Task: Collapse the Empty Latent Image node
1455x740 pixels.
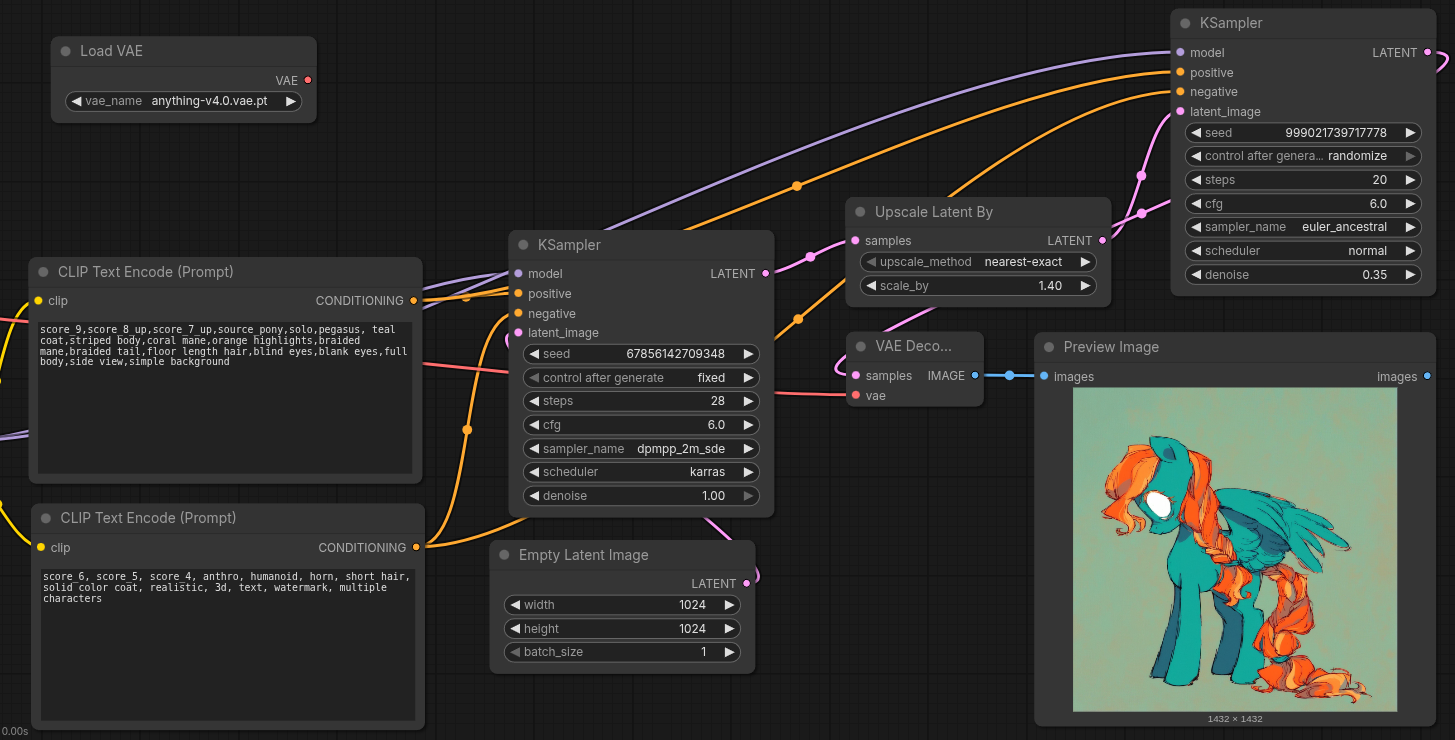Action: coord(504,555)
